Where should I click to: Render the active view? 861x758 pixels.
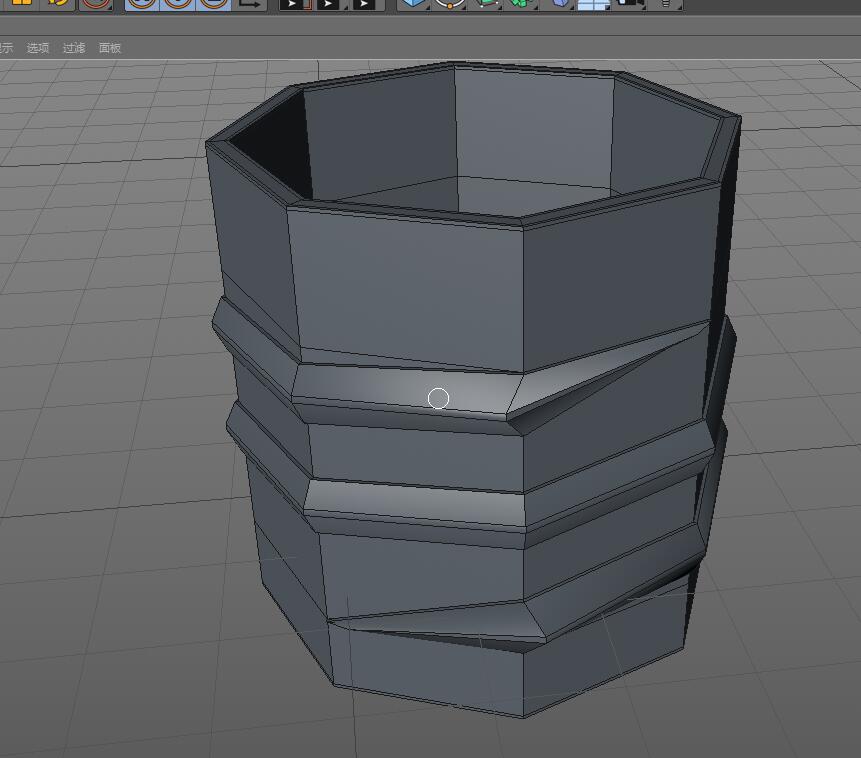[292, 4]
